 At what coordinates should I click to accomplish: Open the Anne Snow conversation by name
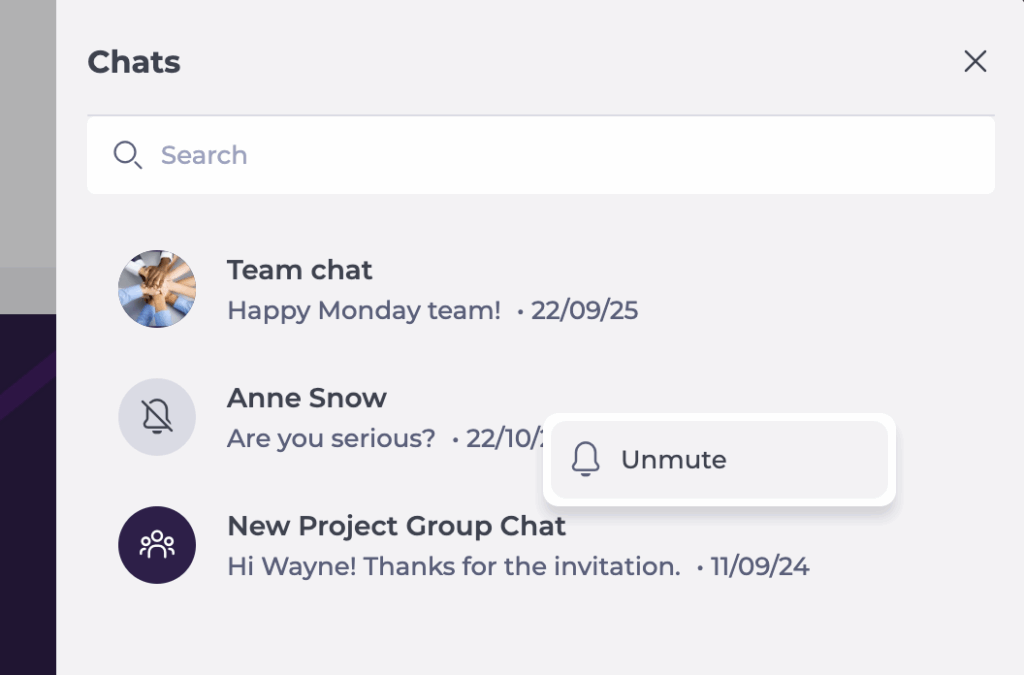coord(306,398)
